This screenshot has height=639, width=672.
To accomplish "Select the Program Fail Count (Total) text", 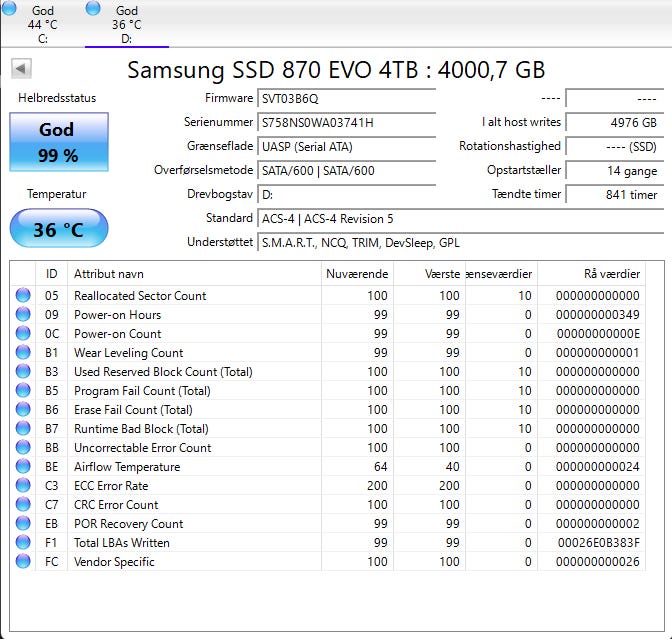I will [142, 391].
